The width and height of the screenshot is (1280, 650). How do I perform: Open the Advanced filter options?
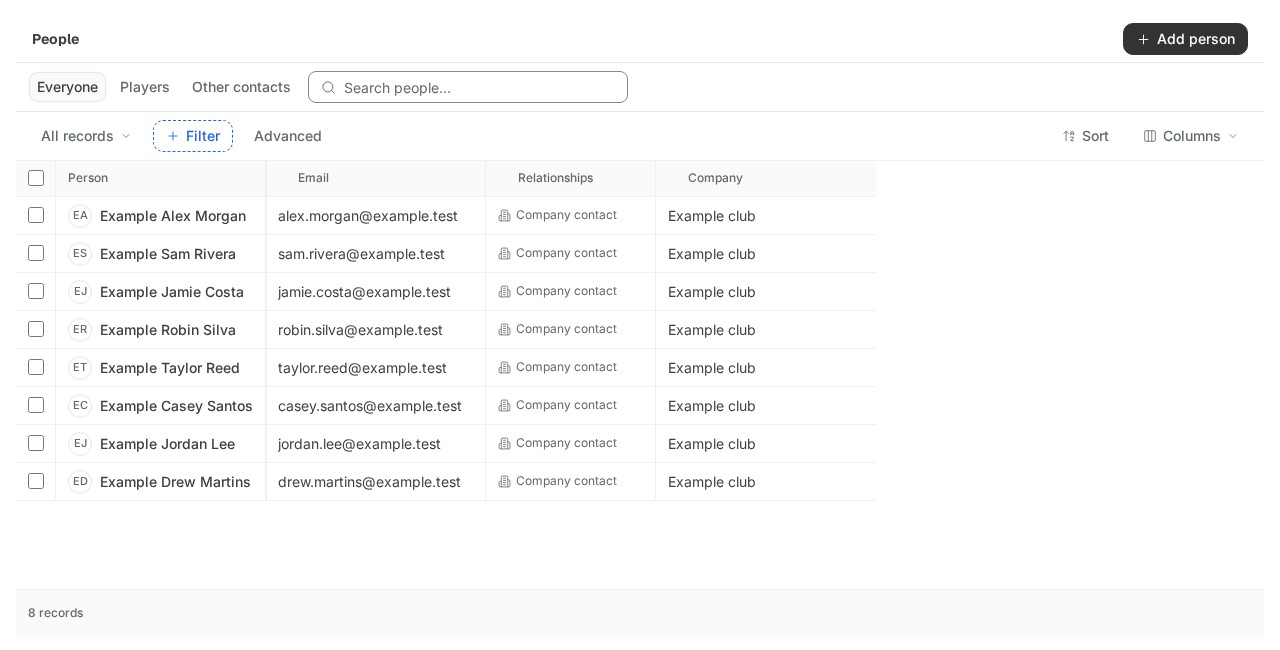[x=288, y=136]
